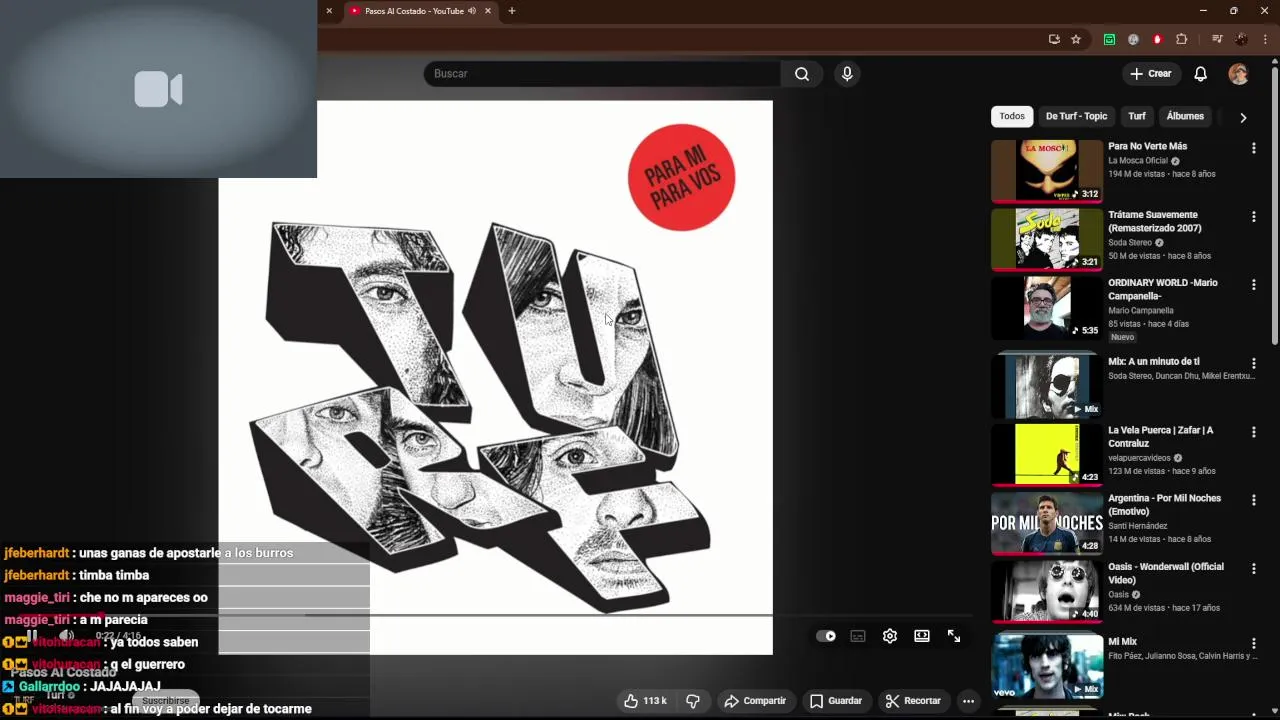Click the Crear button
1280x720 pixels.
(x=1151, y=74)
